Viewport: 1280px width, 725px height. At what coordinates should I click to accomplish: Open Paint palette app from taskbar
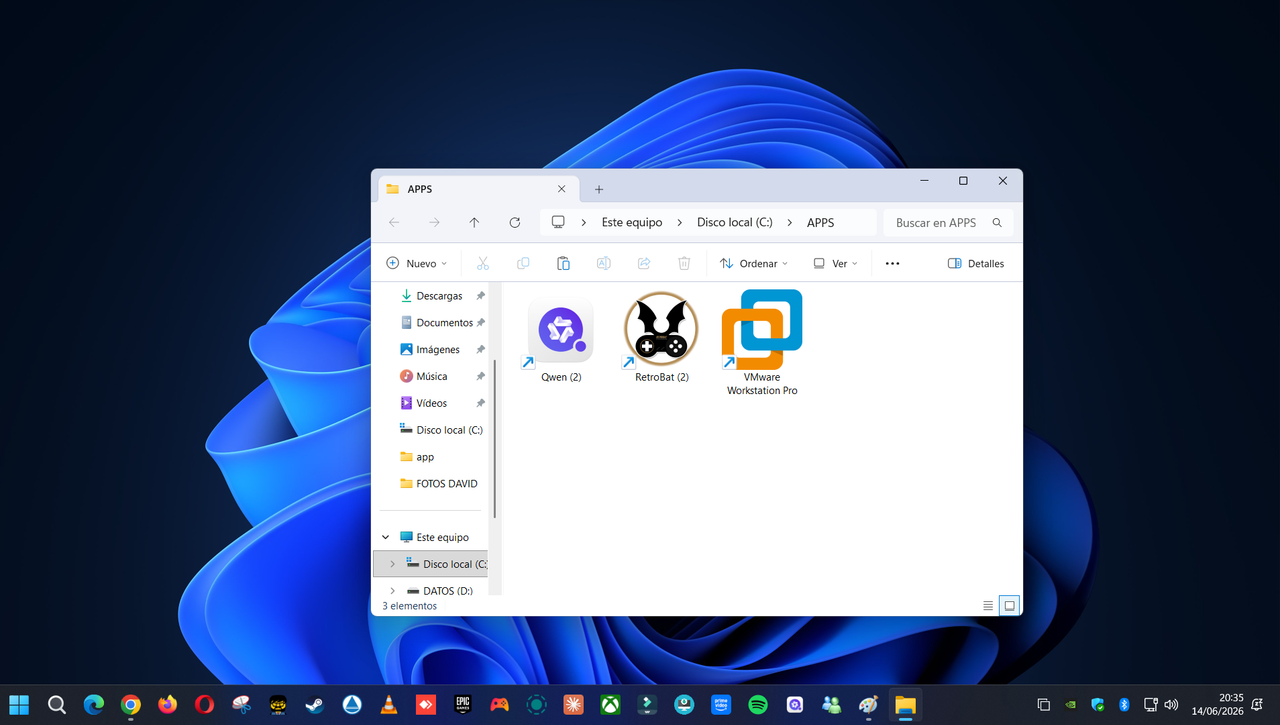point(868,704)
